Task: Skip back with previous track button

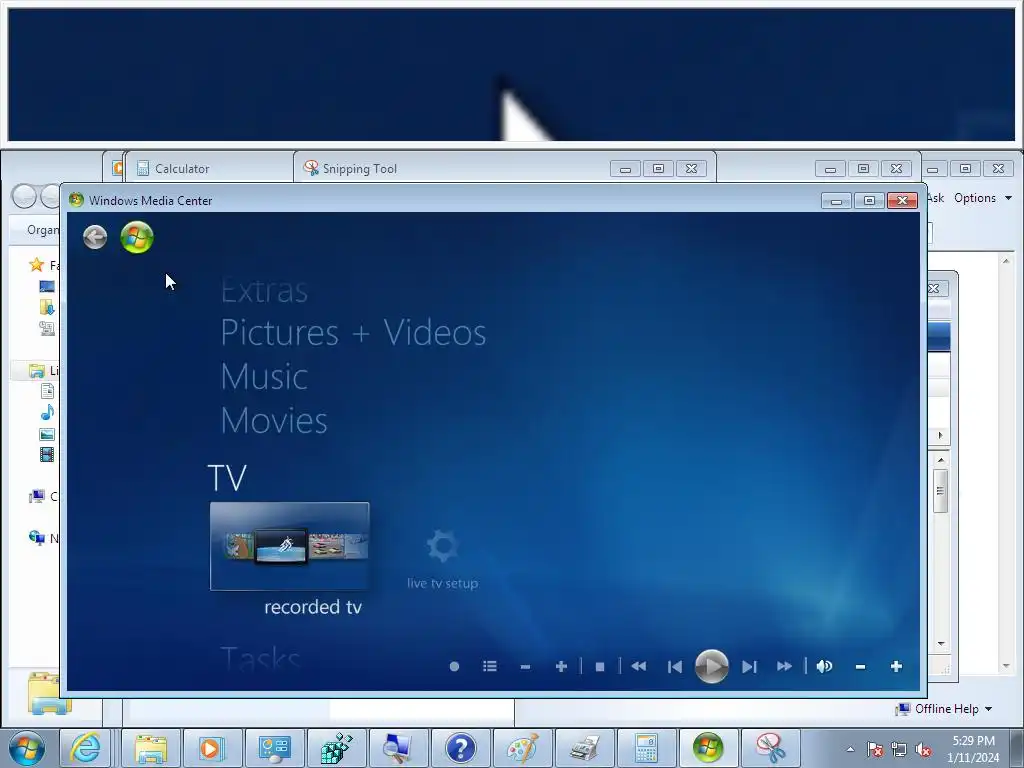Action: tap(675, 667)
